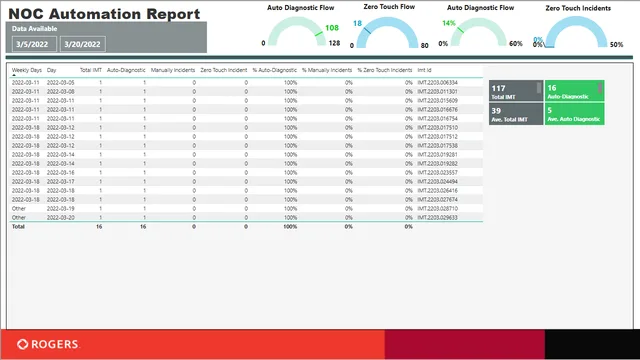This screenshot has width=640, height=360.
Task: Sort table by the Day column header
Action: click(x=51, y=70)
